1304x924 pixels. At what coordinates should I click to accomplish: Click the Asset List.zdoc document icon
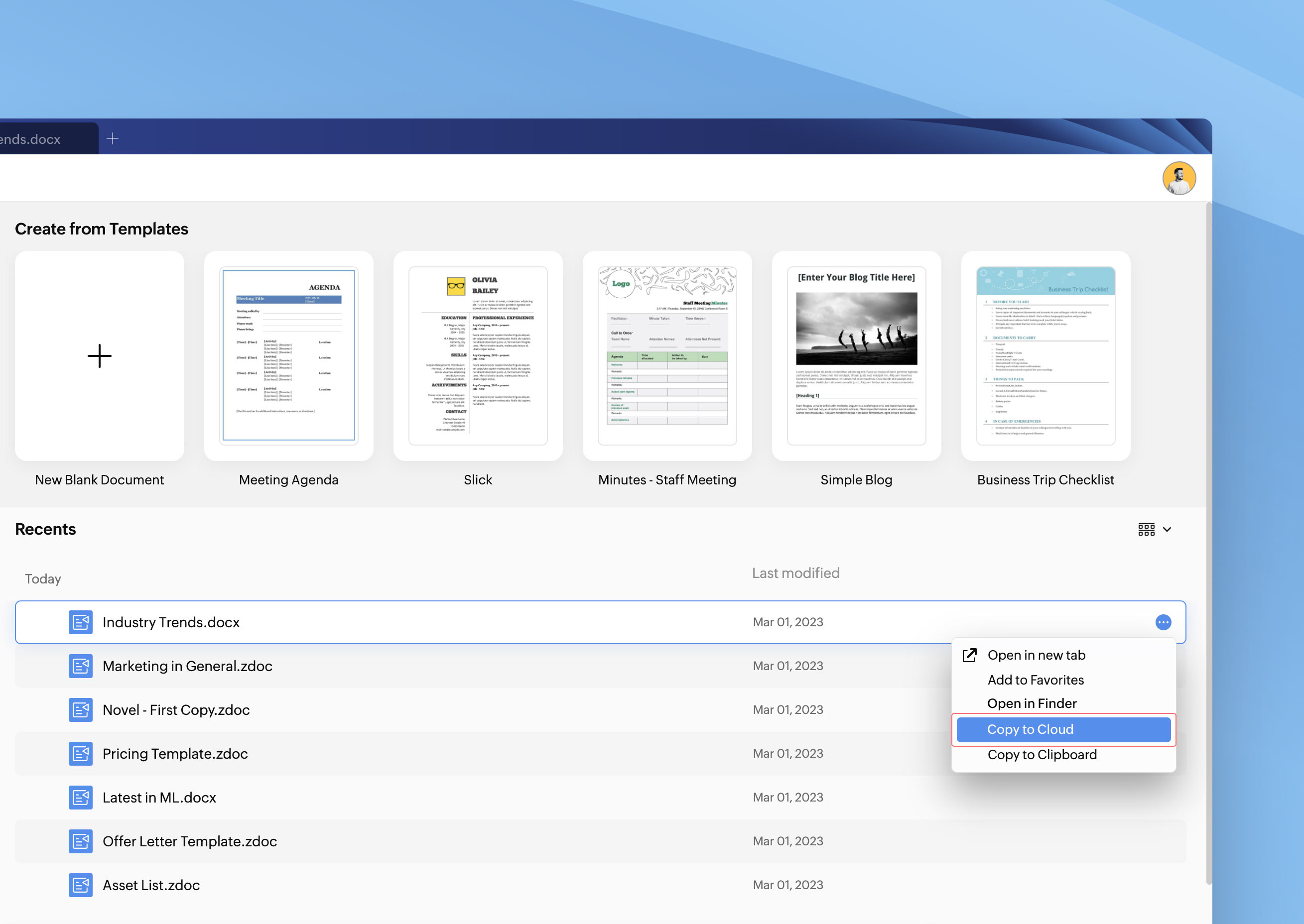pyautogui.click(x=81, y=885)
